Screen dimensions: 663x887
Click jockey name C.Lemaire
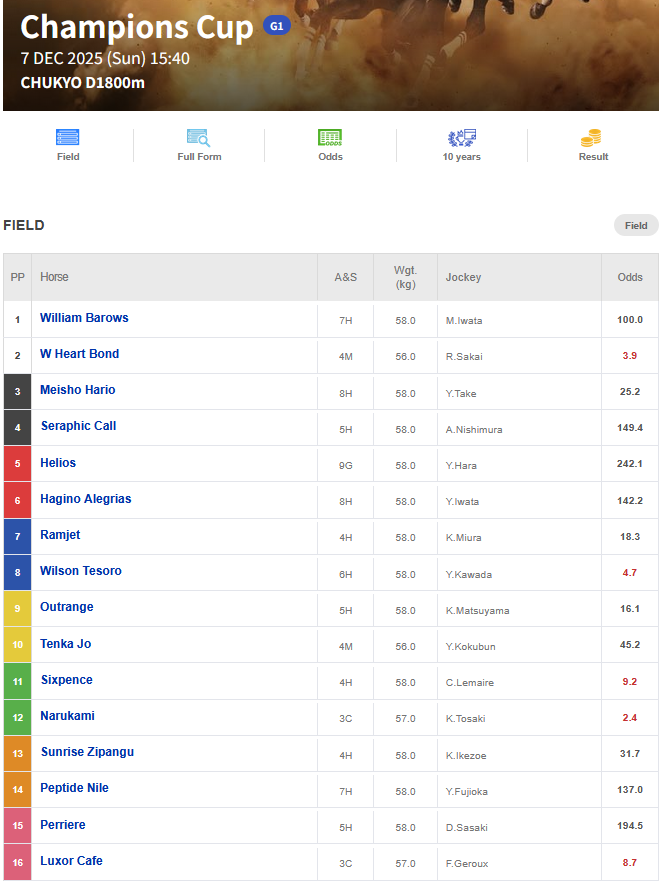pyautogui.click(x=470, y=683)
